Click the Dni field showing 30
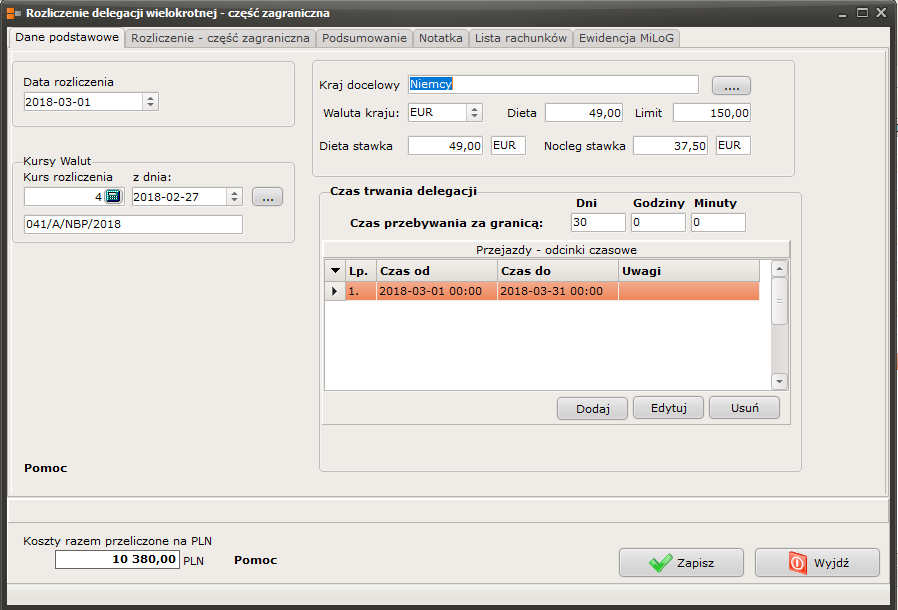 [598, 222]
